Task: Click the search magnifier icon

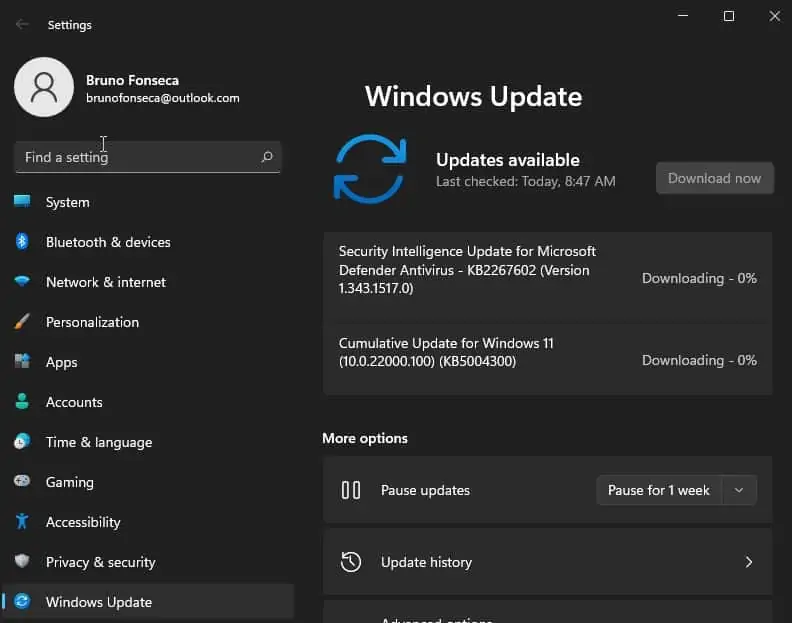Action: pyautogui.click(x=267, y=157)
